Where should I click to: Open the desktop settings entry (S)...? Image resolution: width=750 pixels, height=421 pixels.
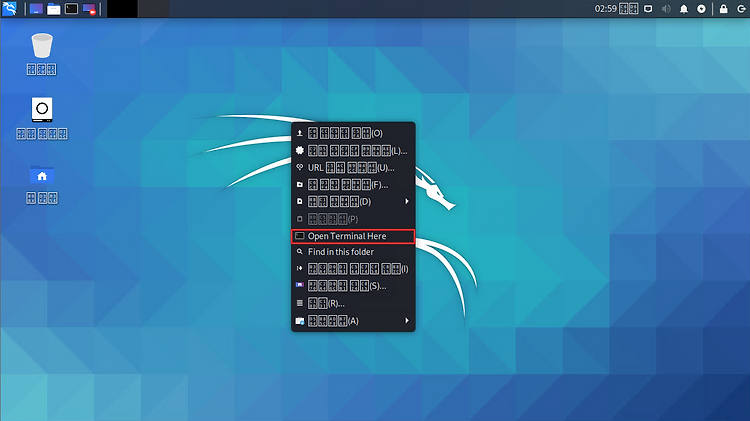353,286
